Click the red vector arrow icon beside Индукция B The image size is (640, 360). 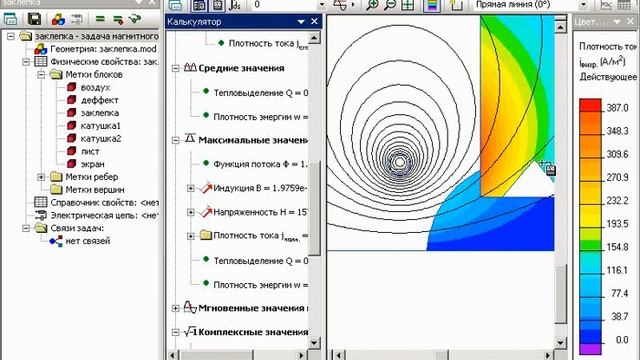(206, 188)
